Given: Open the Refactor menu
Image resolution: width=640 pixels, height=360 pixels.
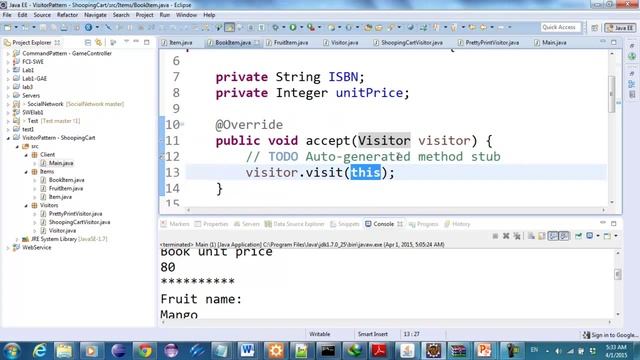Looking at the screenshot, I should (x=67, y=15).
